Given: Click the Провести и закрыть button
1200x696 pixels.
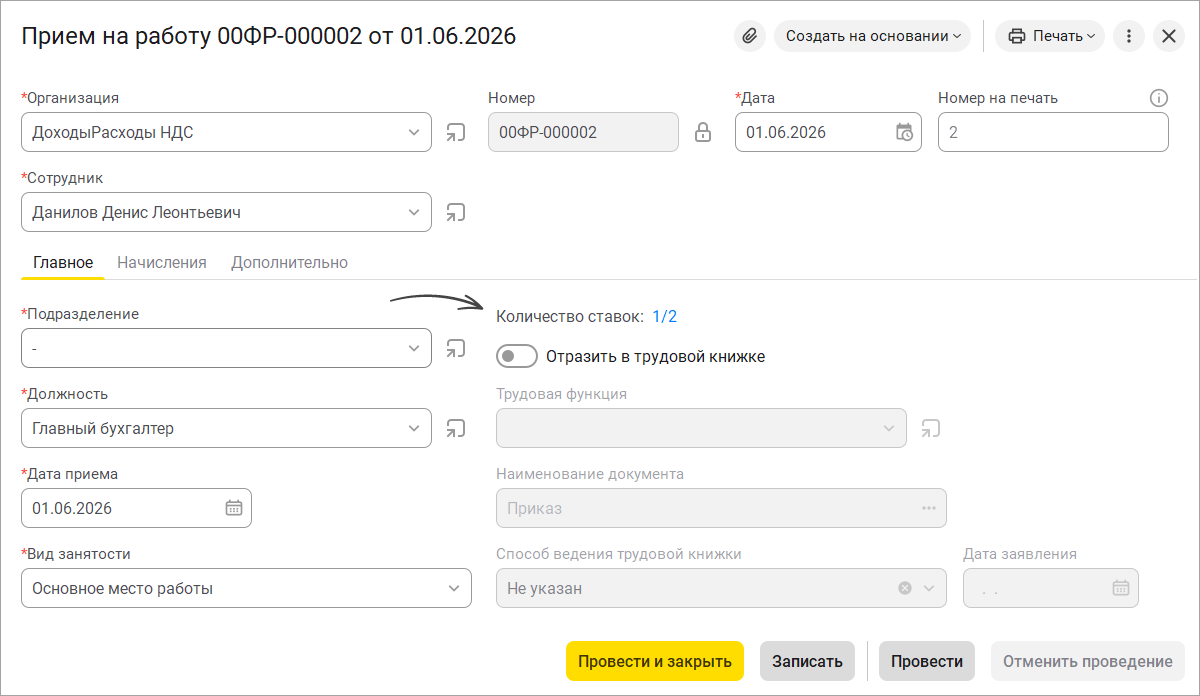Looking at the screenshot, I should [x=655, y=661].
